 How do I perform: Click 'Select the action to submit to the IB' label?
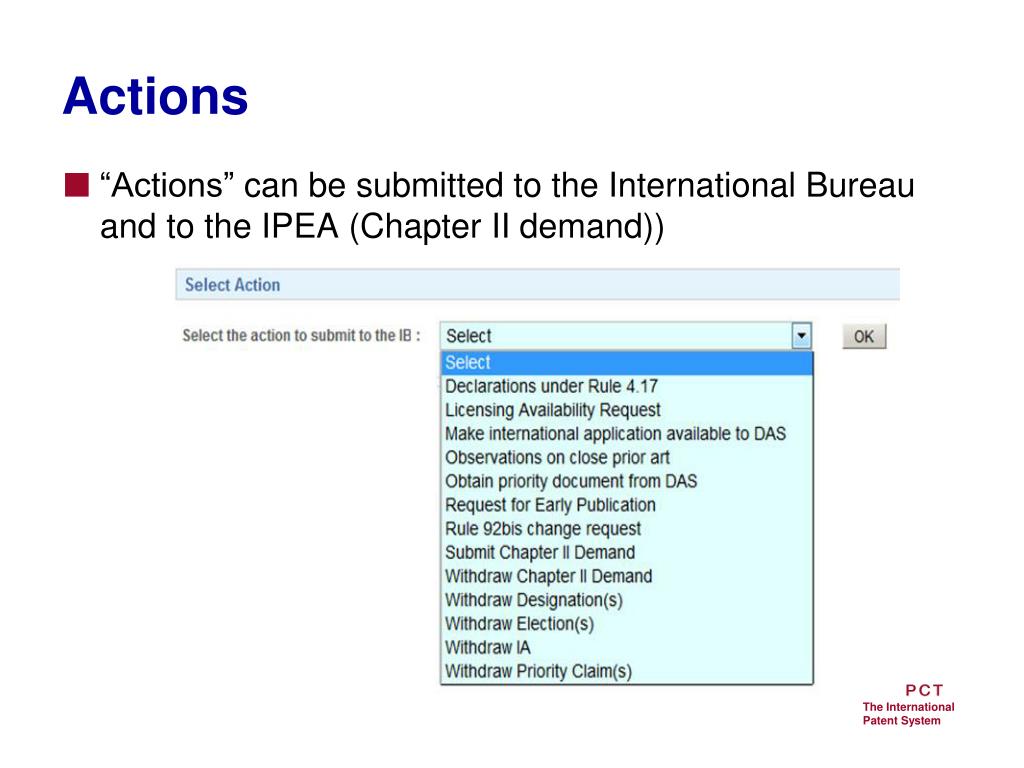(x=301, y=336)
